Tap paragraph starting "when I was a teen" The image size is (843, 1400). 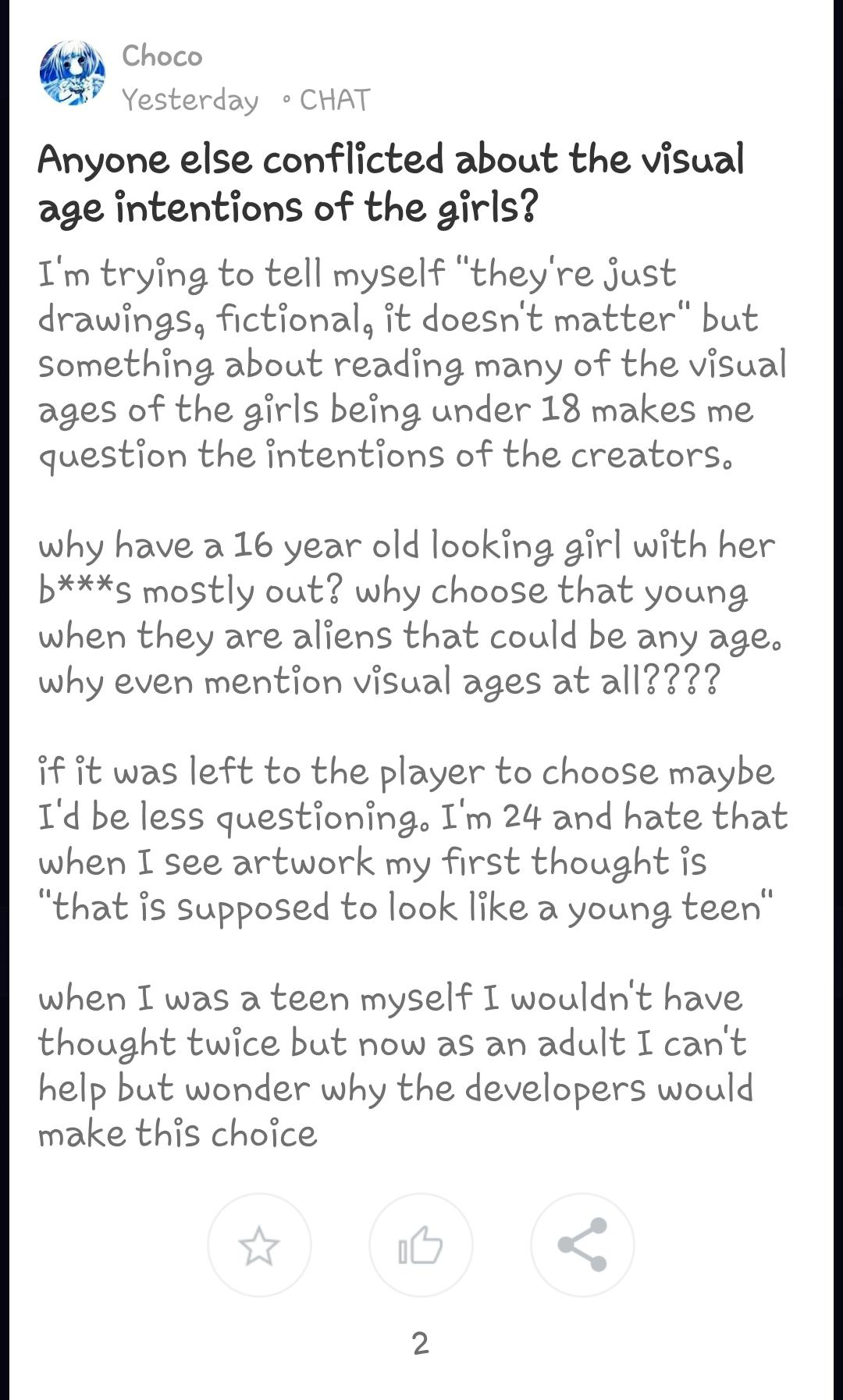pyautogui.click(x=395, y=1066)
